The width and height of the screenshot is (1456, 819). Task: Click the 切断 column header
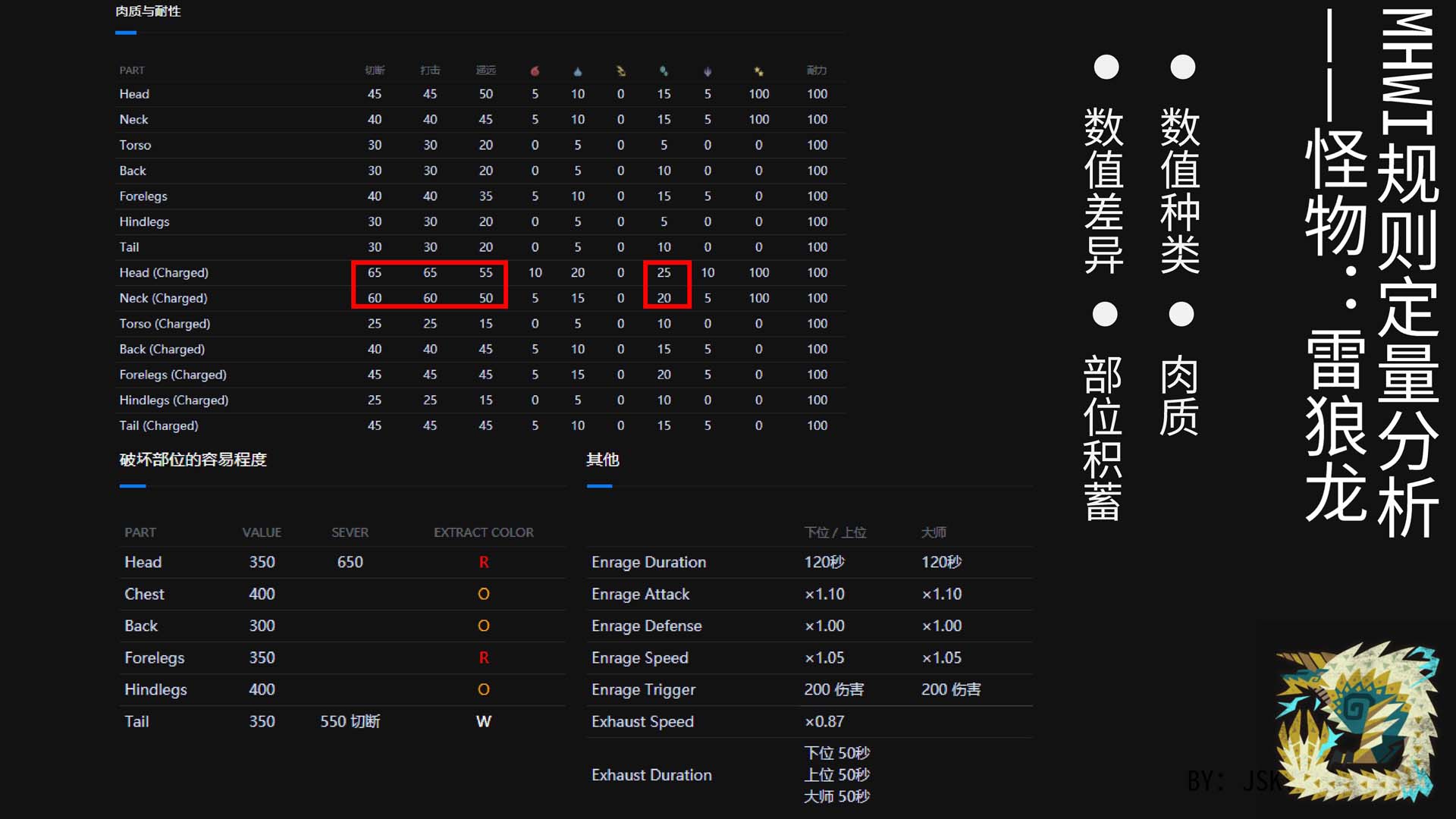pos(375,71)
